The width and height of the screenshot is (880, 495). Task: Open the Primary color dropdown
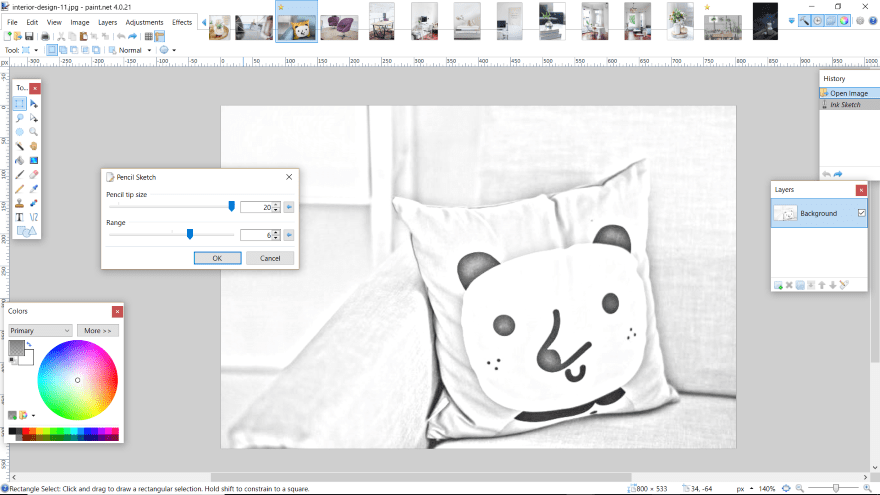click(40, 330)
